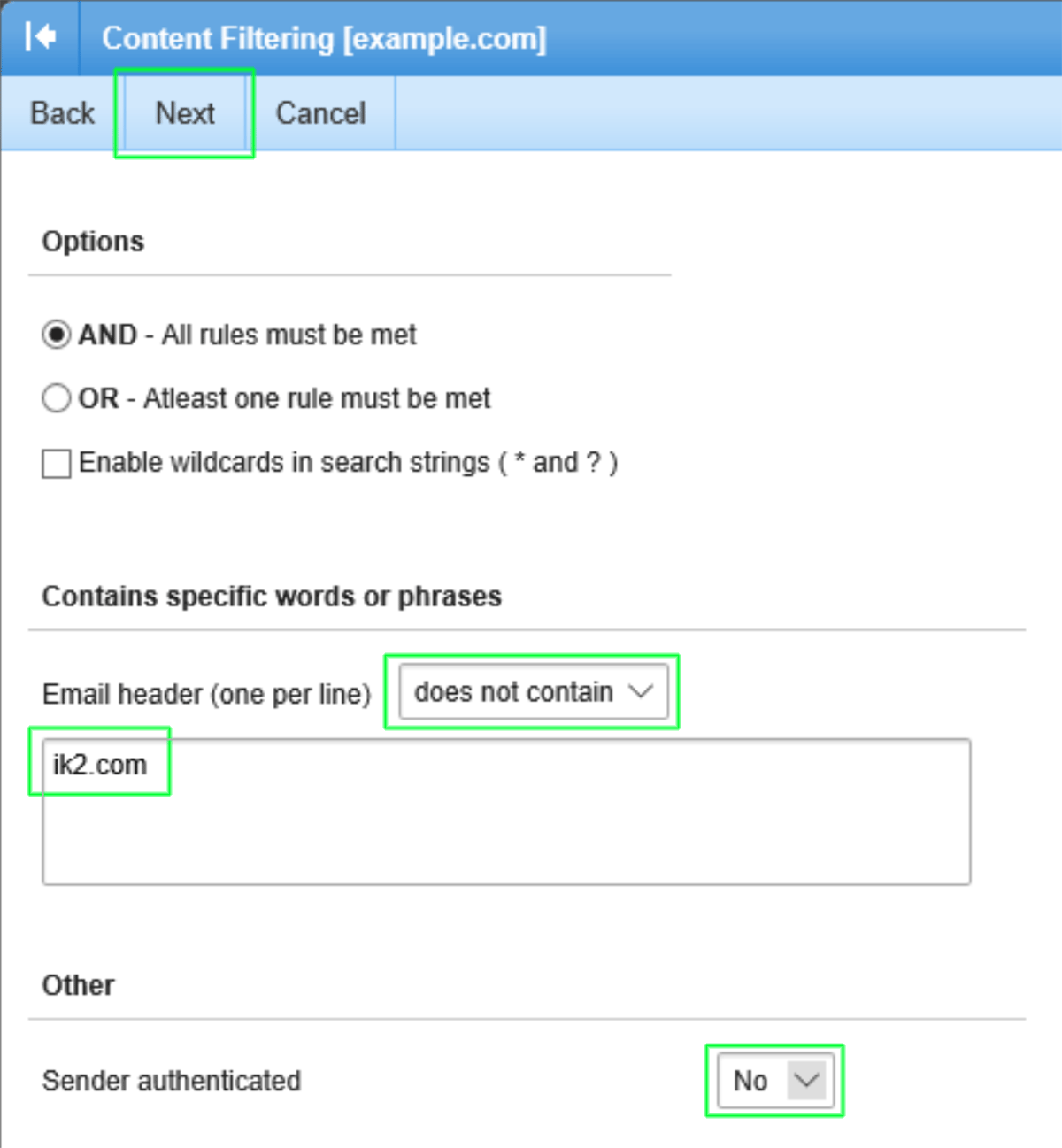This screenshot has width=1062, height=1148.
Task: Place cursor on the ik2.com entry
Action: 100,764
